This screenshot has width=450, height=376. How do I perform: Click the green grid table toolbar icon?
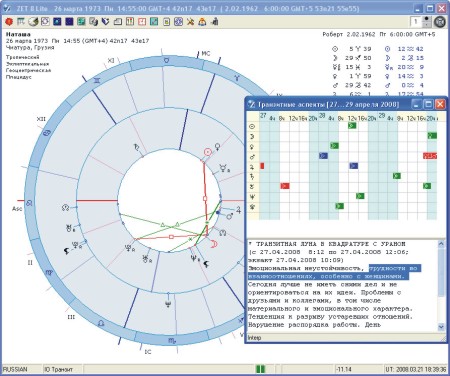point(81,22)
